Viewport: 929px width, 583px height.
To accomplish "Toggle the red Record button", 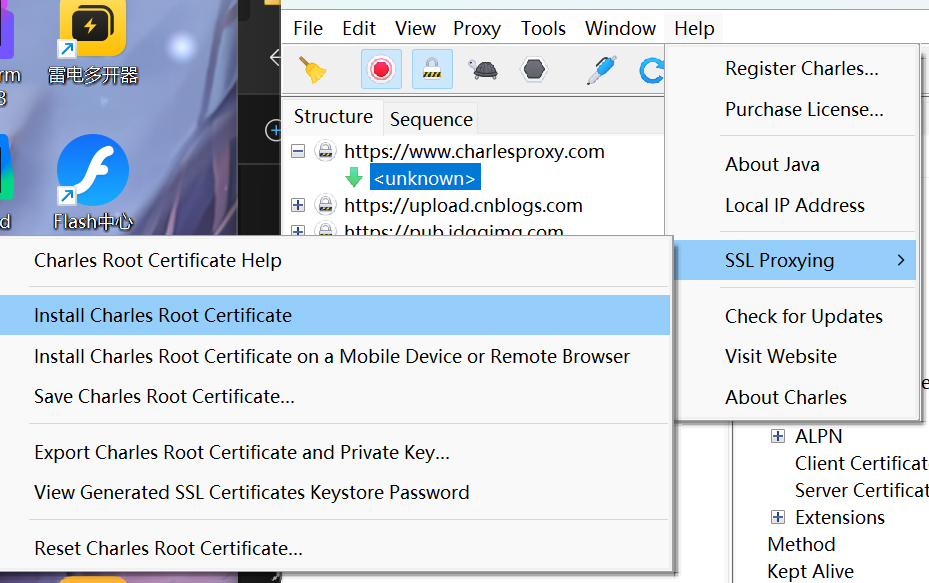I will pos(381,69).
